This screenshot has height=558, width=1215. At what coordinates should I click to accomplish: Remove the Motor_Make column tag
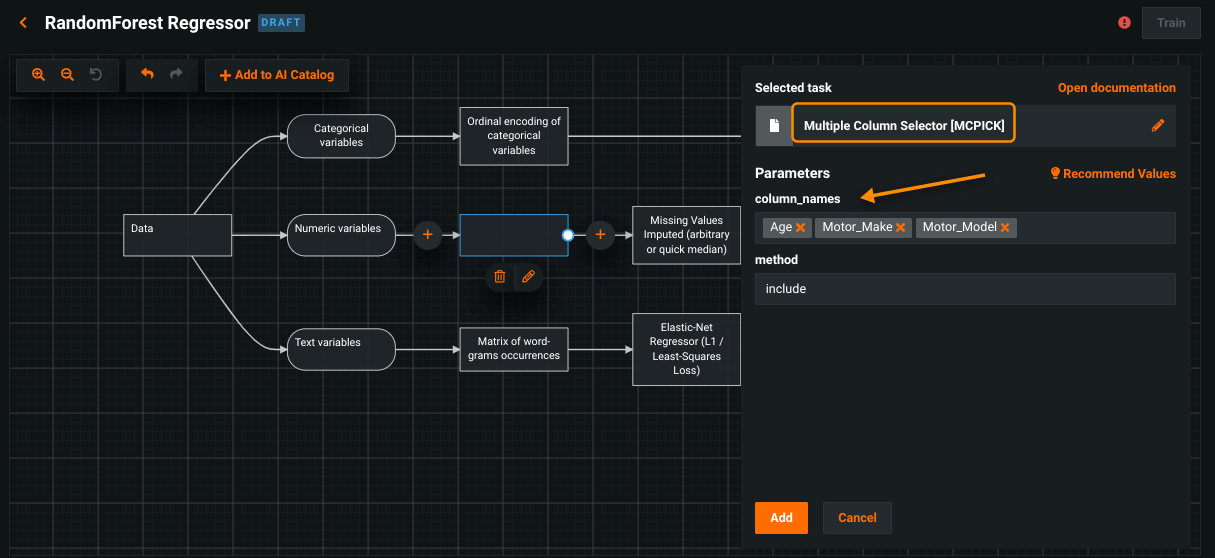[x=901, y=228]
